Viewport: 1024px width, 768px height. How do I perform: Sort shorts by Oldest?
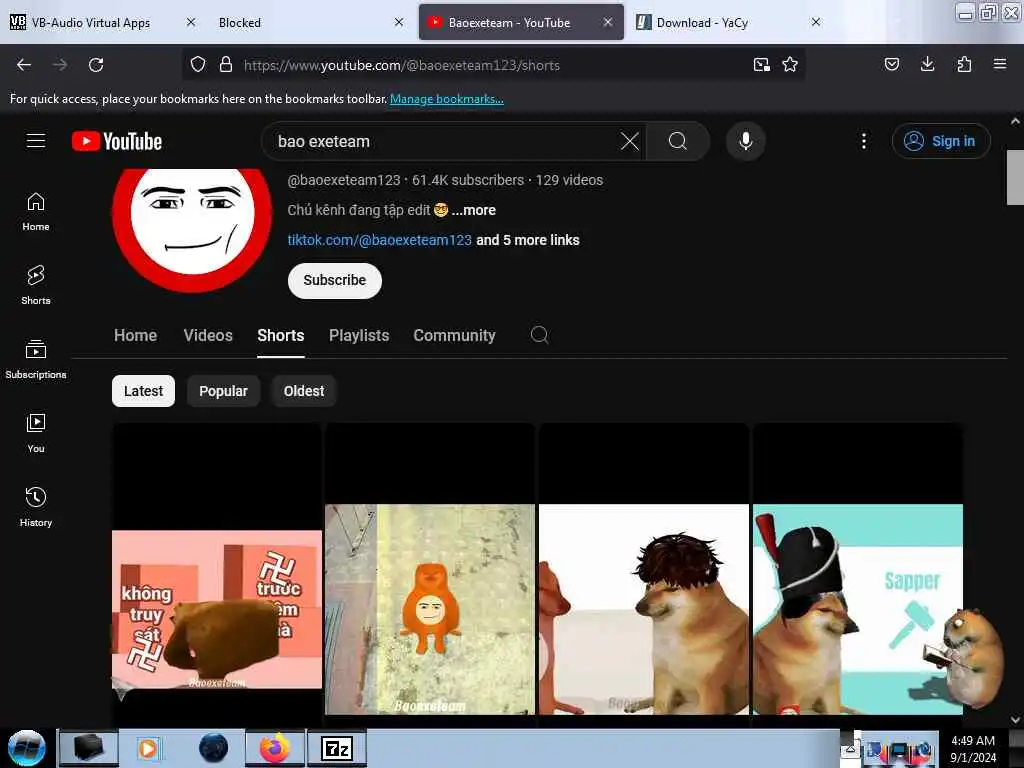click(304, 391)
